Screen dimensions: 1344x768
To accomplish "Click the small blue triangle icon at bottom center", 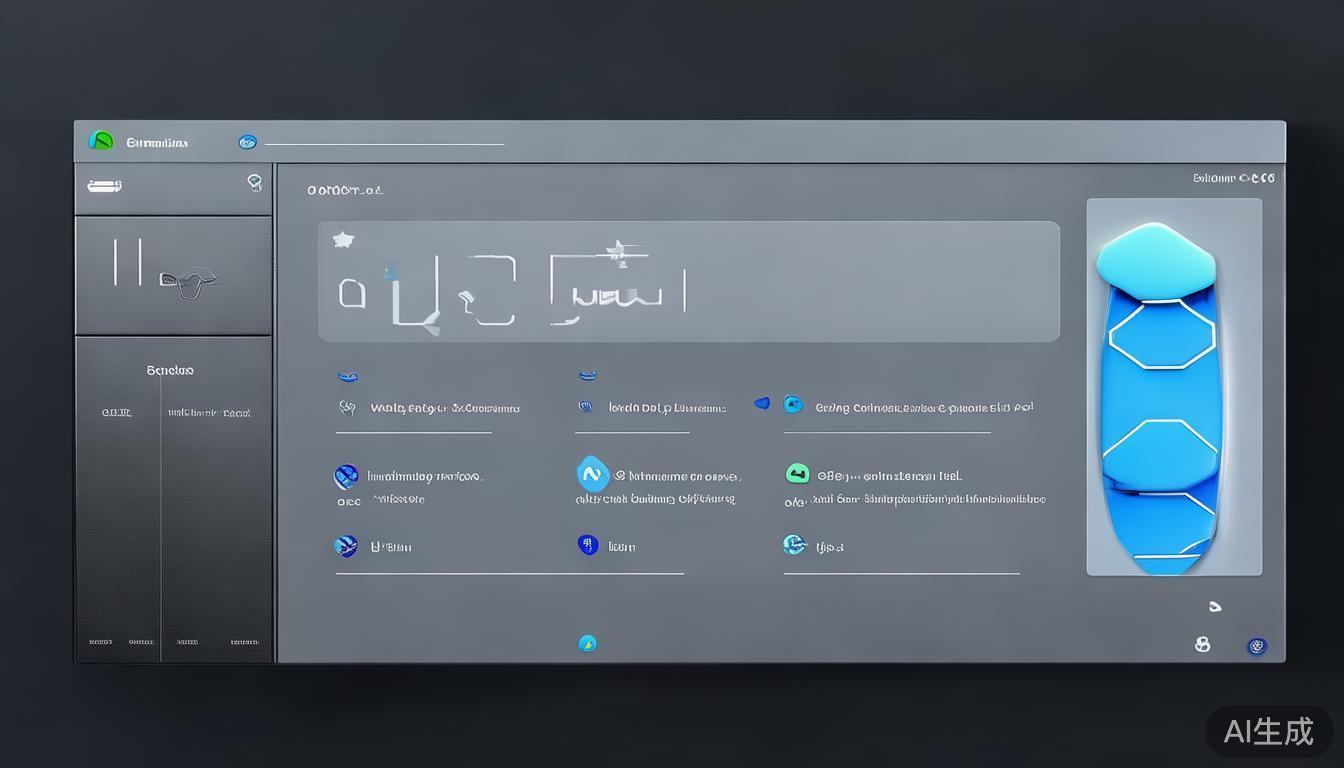I will (588, 643).
